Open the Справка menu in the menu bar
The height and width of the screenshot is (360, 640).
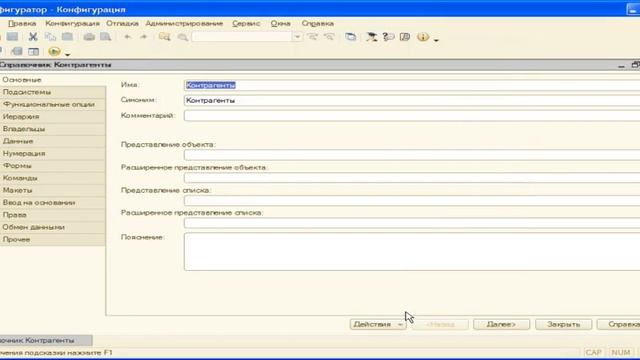[x=318, y=23]
